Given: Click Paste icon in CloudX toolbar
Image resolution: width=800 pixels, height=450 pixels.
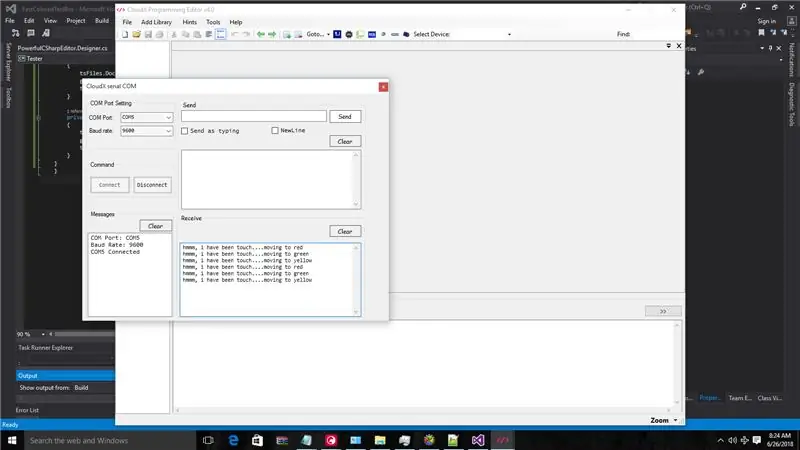Looking at the screenshot, I should pos(197,34).
